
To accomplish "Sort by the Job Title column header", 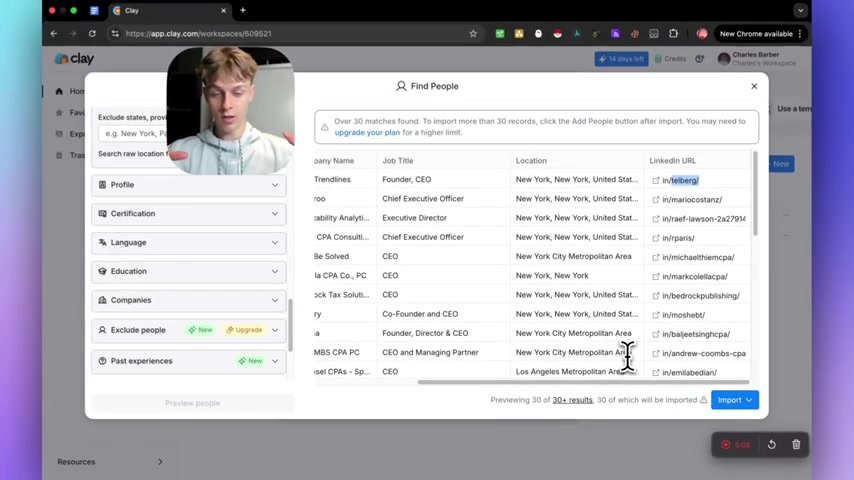I will coord(398,161).
